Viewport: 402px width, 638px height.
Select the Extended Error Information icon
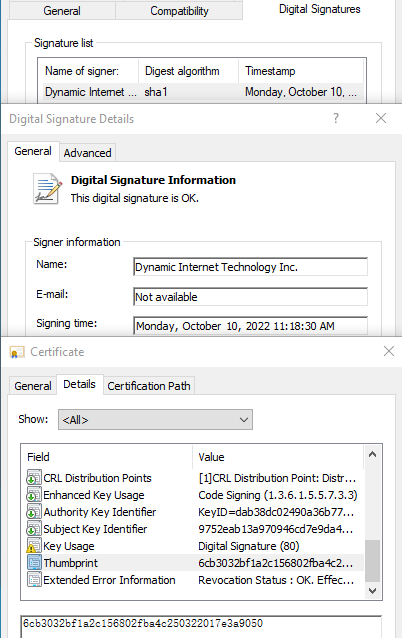point(34,580)
